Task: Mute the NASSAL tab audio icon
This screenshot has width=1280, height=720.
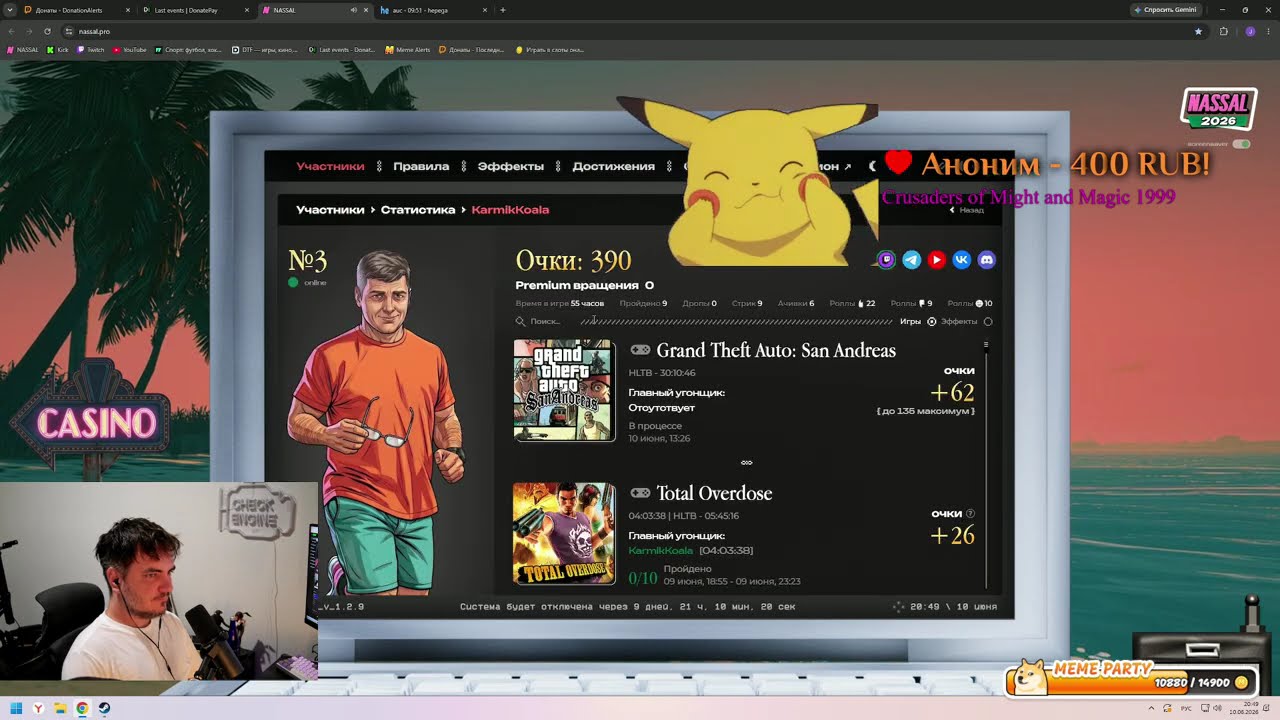Action: 354,10
